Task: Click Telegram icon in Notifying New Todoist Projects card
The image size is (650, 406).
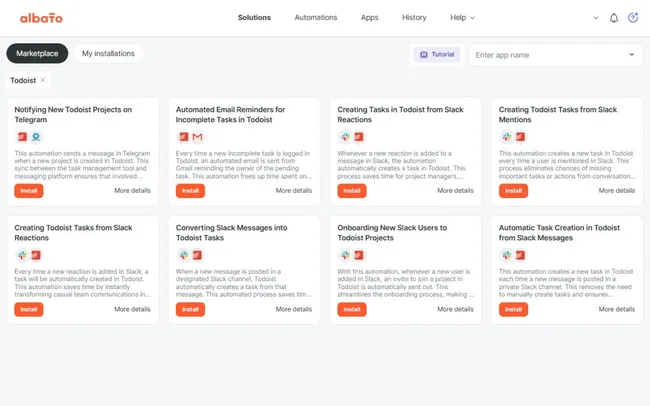Action: (36, 137)
